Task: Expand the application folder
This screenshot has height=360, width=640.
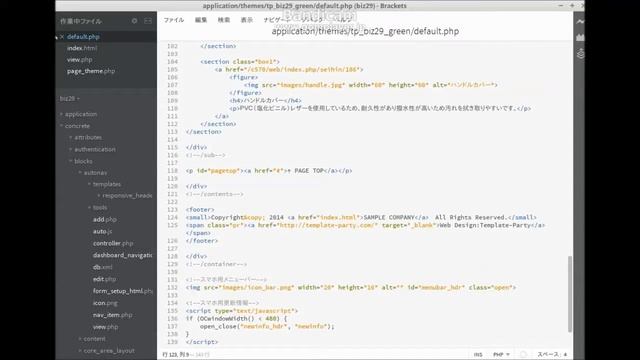Action: click(x=81, y=114)
